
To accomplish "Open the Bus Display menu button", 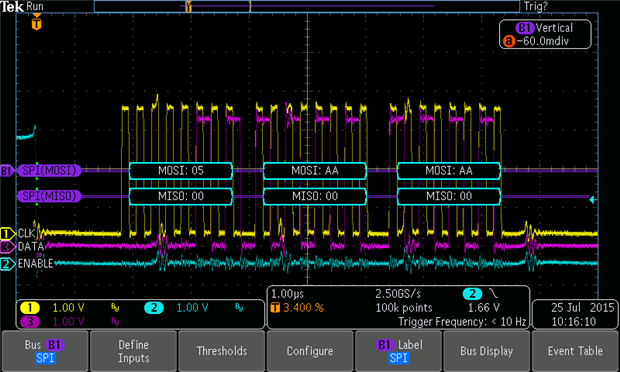I will (487, 351).
